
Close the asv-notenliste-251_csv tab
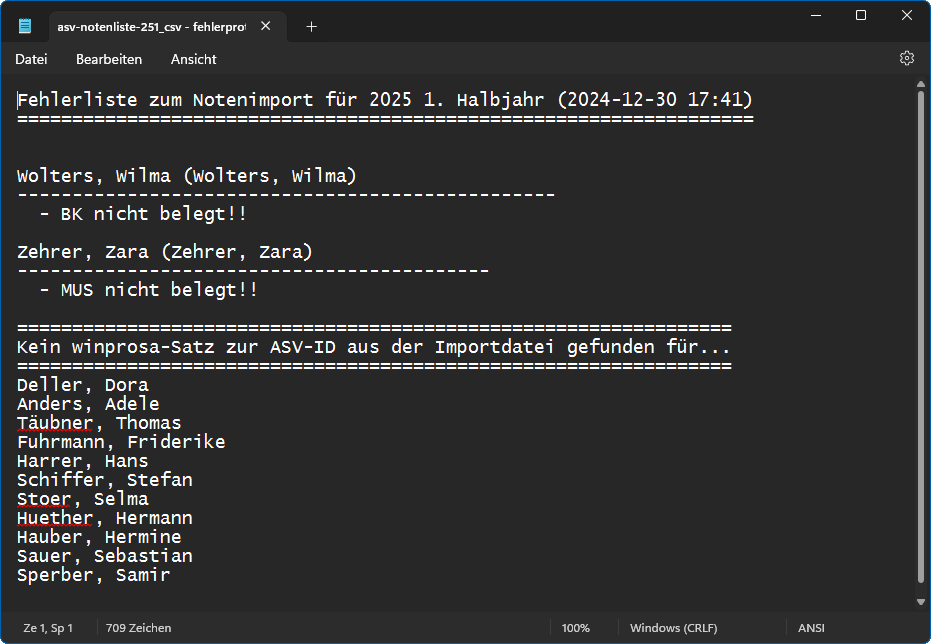[x=265, y=27]
